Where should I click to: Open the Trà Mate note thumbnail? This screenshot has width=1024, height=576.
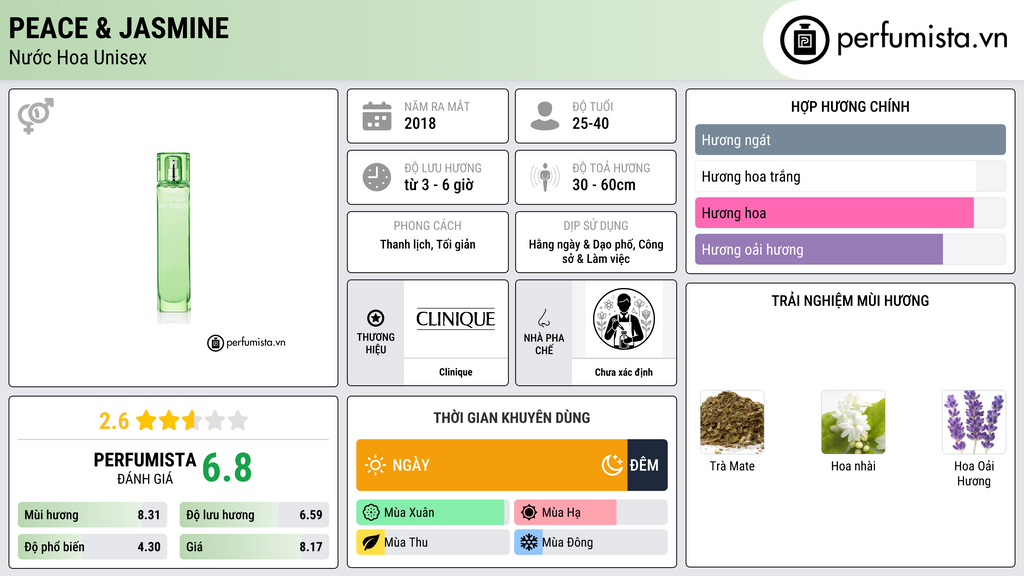(732, 422)
